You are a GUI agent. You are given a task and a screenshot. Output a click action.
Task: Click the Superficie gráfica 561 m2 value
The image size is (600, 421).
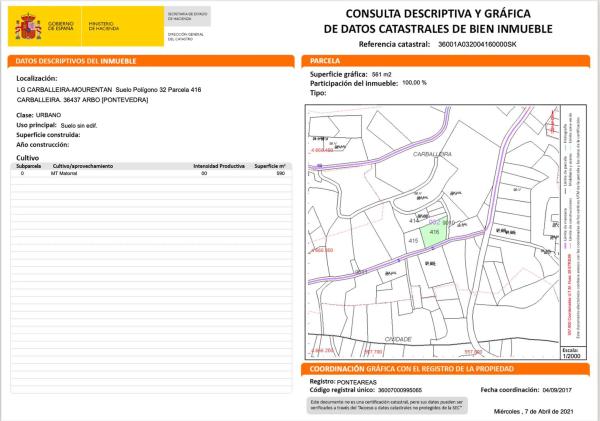381,75
